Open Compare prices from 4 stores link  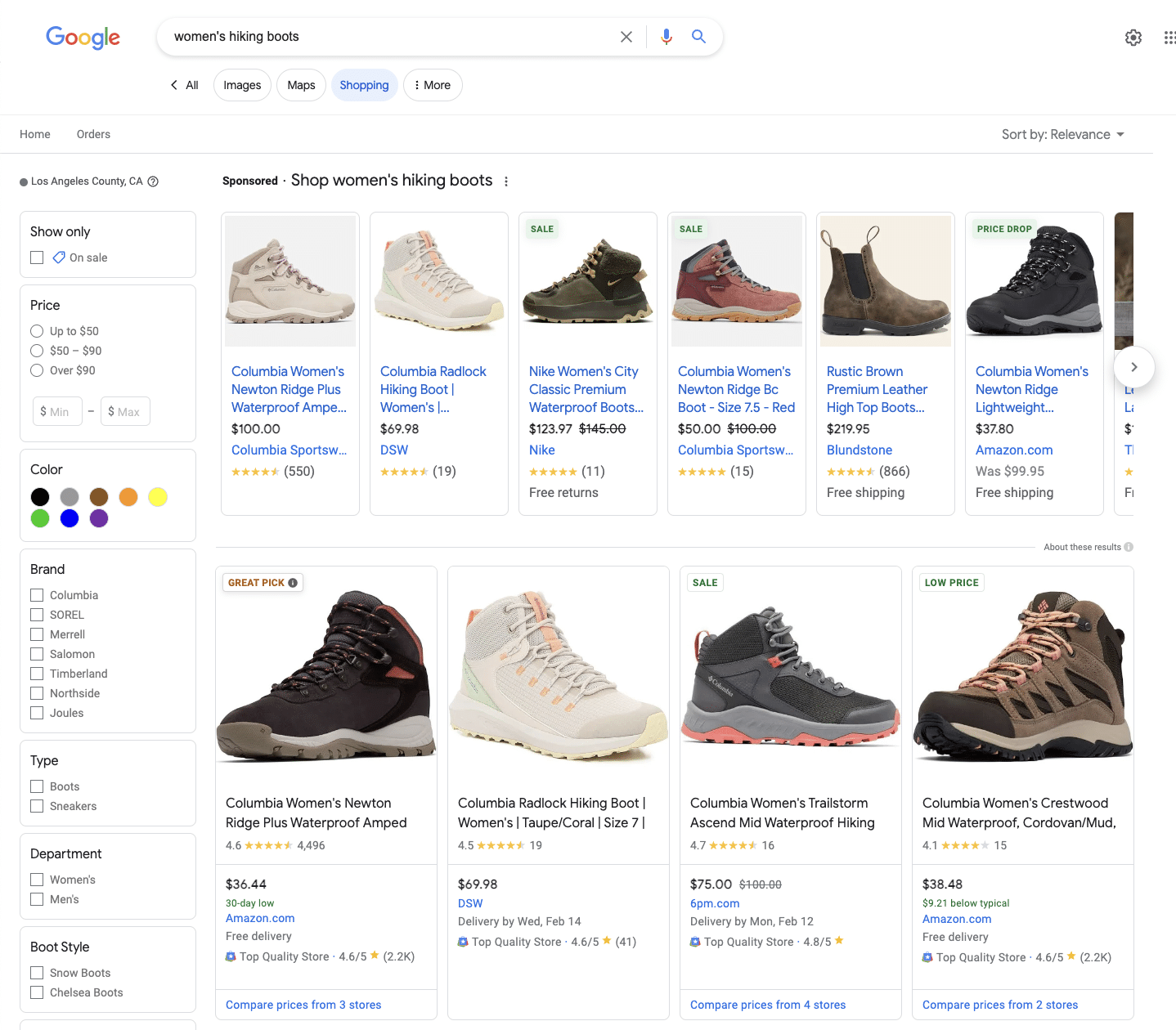pos(768,1005)
